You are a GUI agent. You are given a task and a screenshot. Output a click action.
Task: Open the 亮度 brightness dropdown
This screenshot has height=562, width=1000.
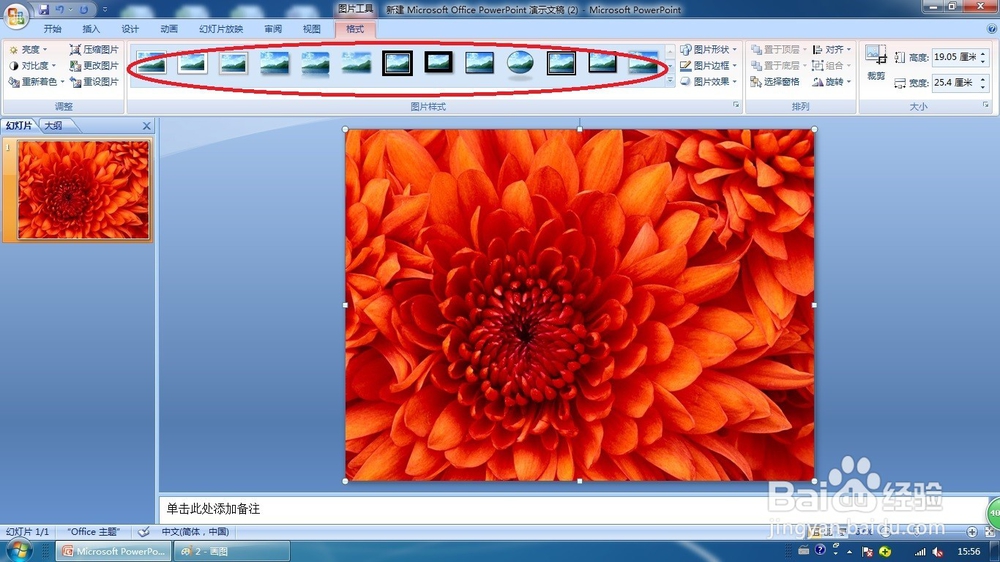(29, 49)
